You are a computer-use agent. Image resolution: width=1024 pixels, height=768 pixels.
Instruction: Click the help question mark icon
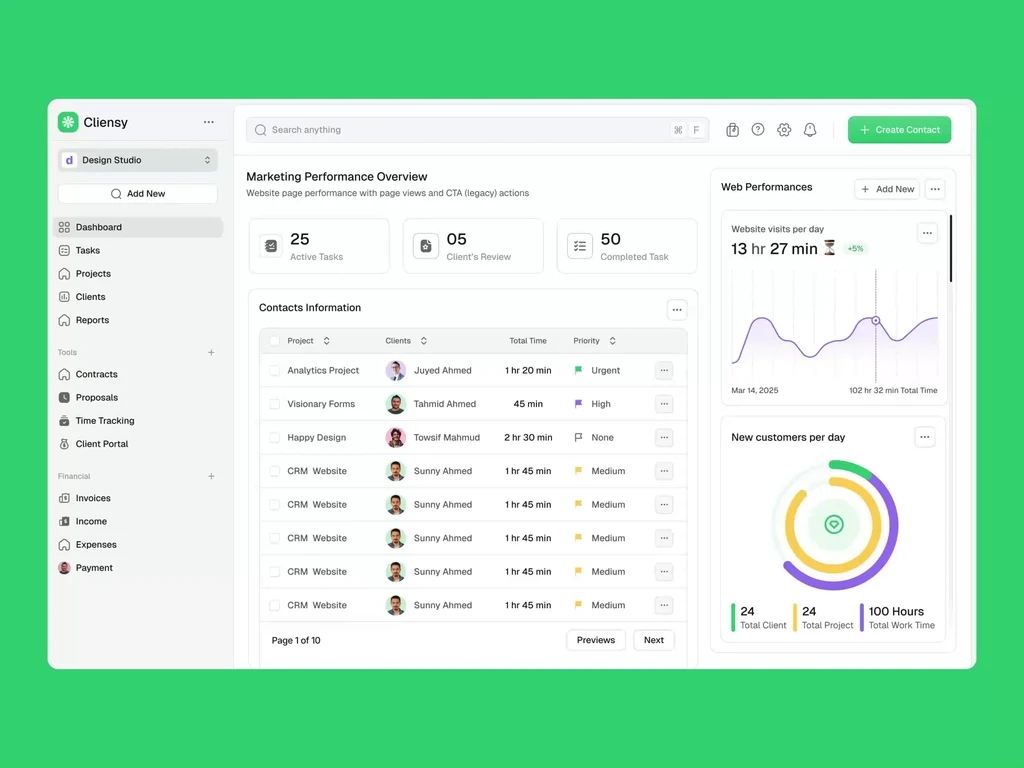pyautogui.click(x=758, y=130)
